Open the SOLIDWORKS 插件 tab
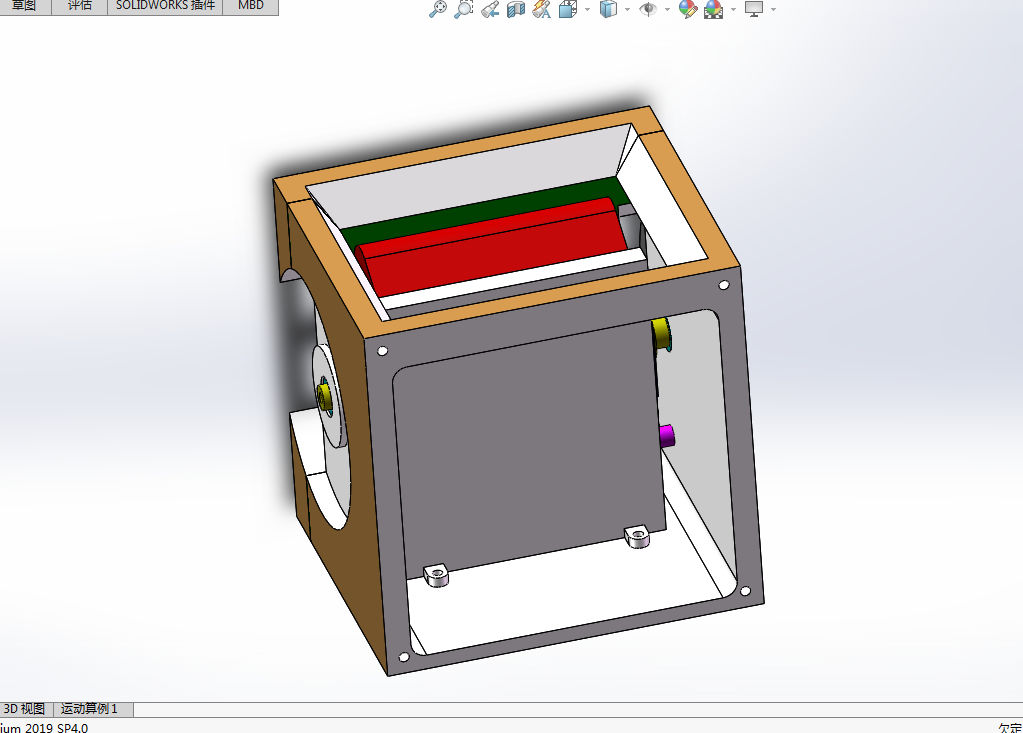 click(165, 6)
